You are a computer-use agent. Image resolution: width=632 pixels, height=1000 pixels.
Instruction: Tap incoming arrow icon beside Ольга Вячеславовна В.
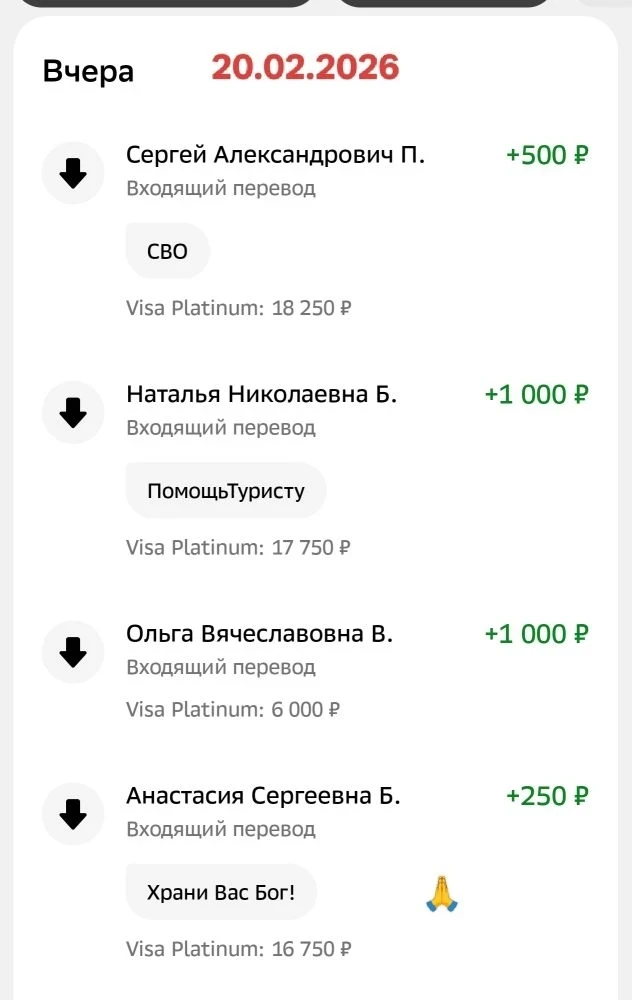point(73,653)
